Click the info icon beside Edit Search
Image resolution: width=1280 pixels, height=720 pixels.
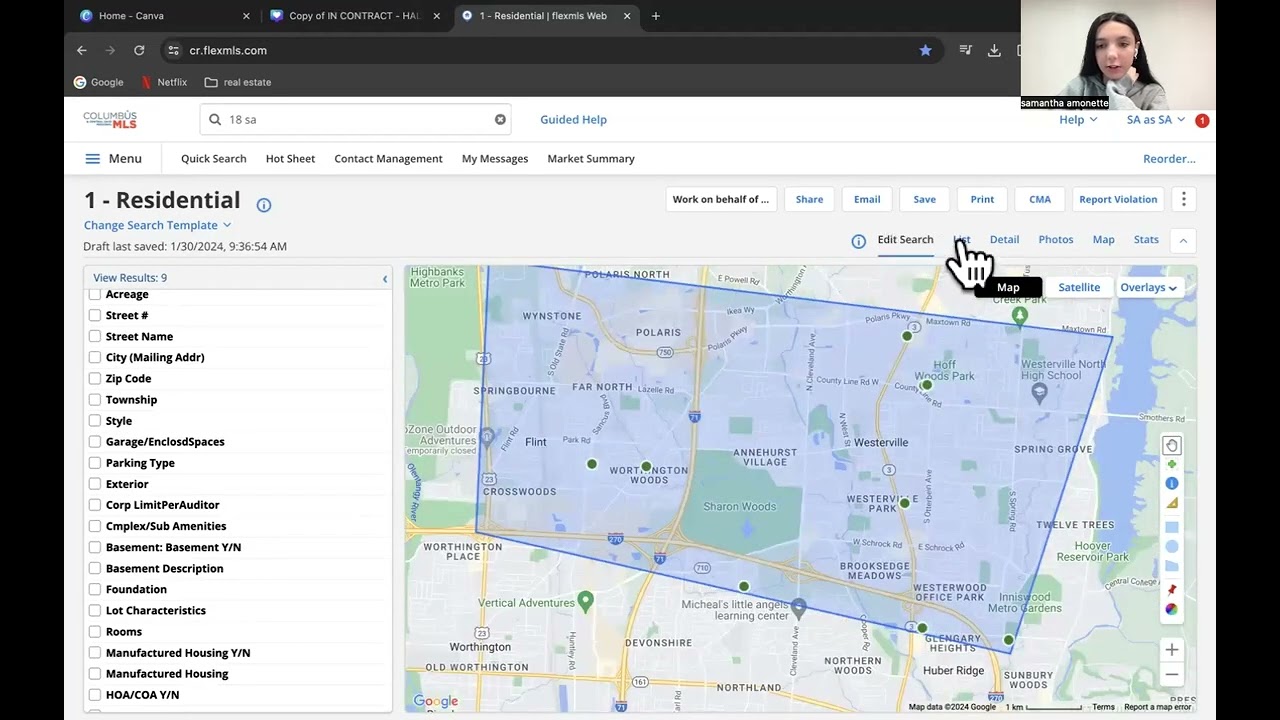click(858, 241)
